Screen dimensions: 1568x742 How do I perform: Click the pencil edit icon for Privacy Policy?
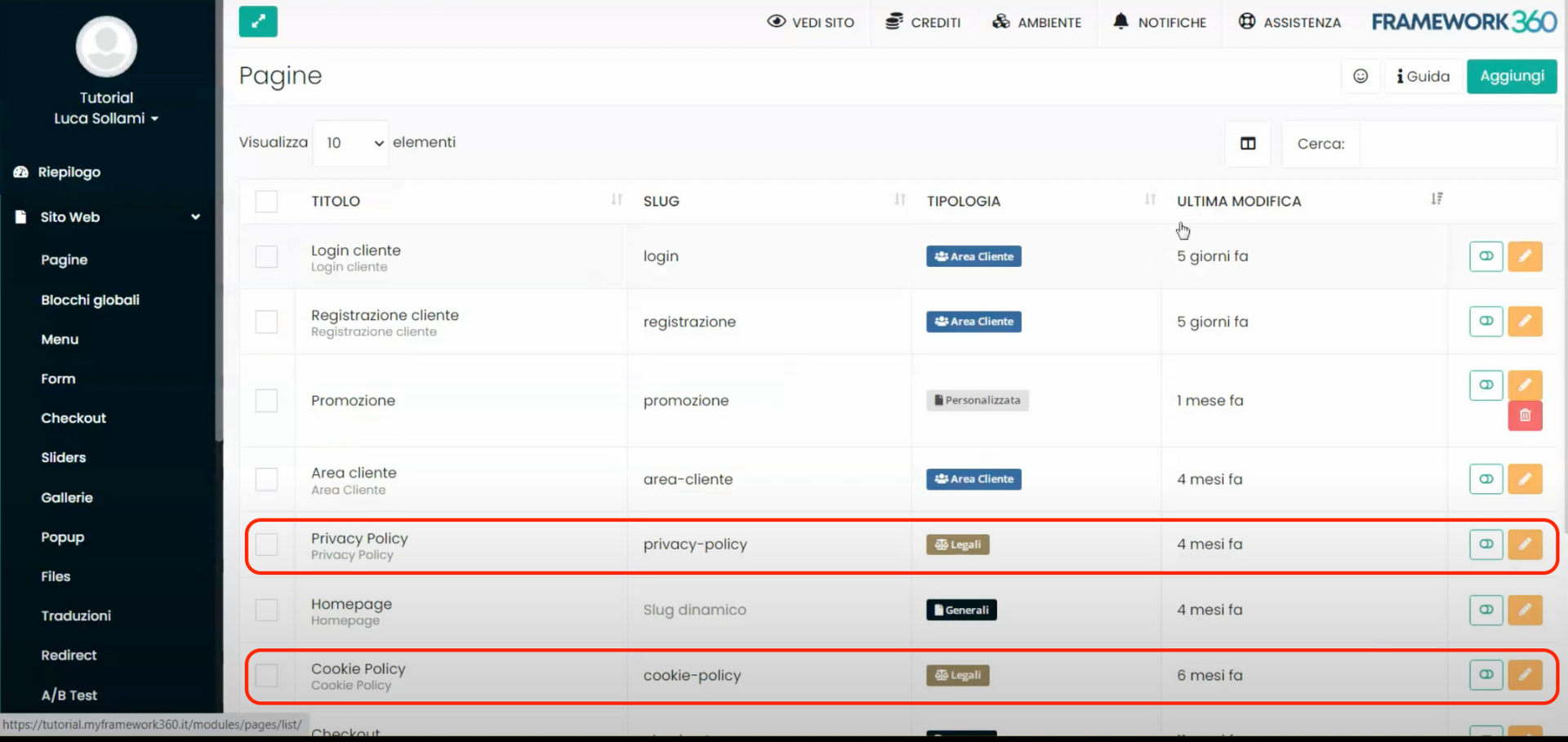pyautogui.click(x=1525, y=544)
